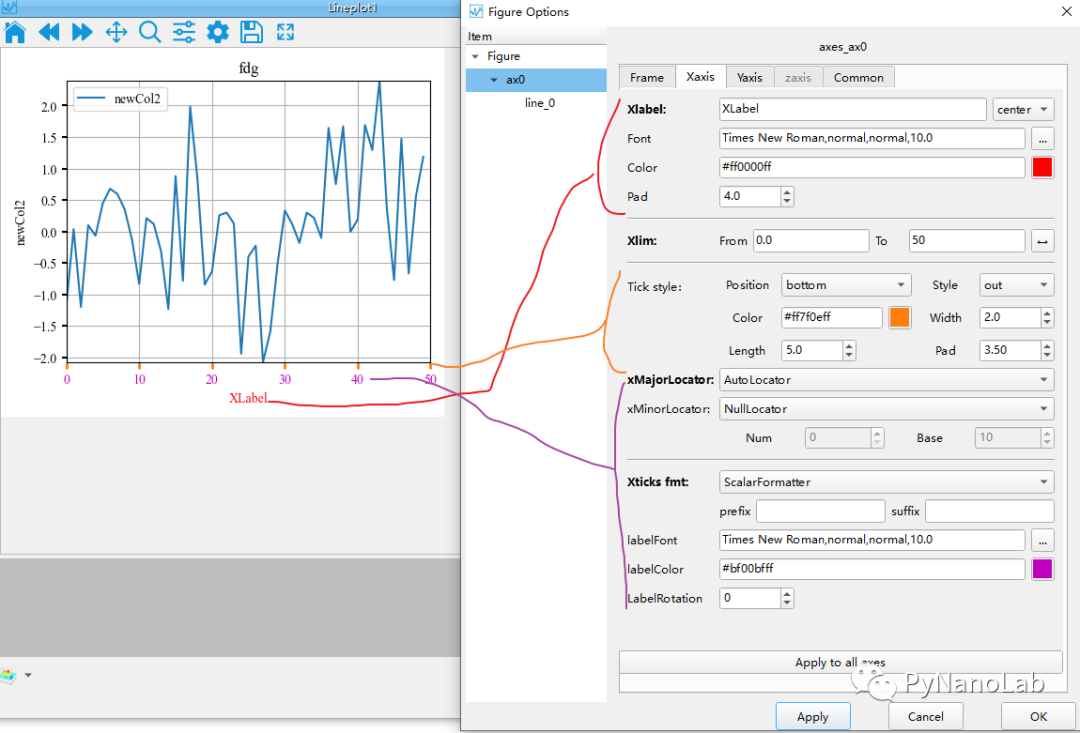Viewport: 1080px width, 733px height.
Task: Select line_0 in the item tree
Action: [539, 103]
